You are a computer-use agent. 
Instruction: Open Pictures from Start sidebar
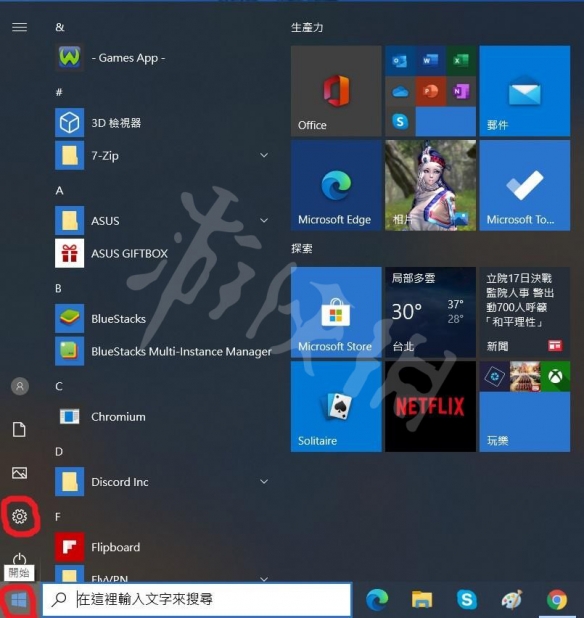click(19, 473)
